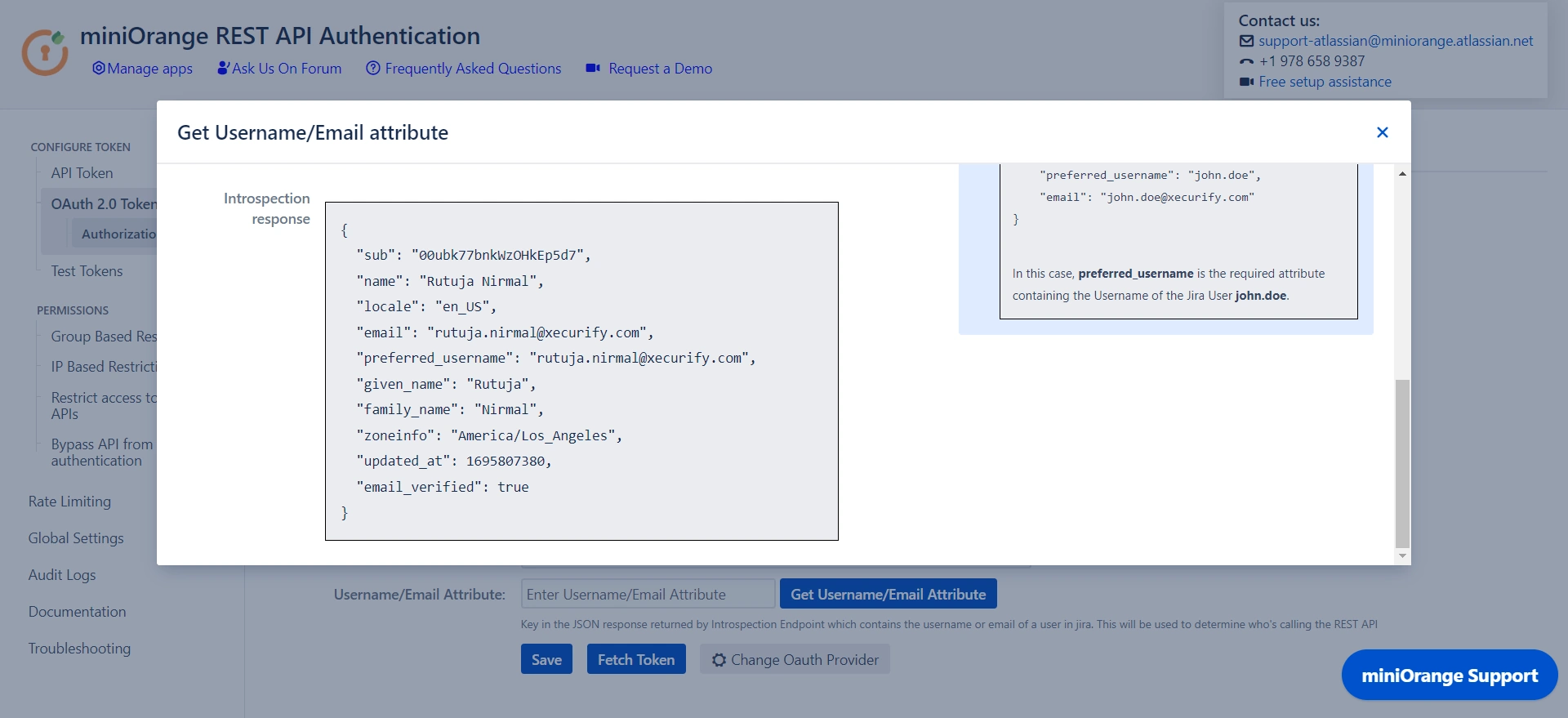Click the gear icon in Change Oauth Provider
The width and height of the screenshot is (1568, 718).
pos(719,660)
